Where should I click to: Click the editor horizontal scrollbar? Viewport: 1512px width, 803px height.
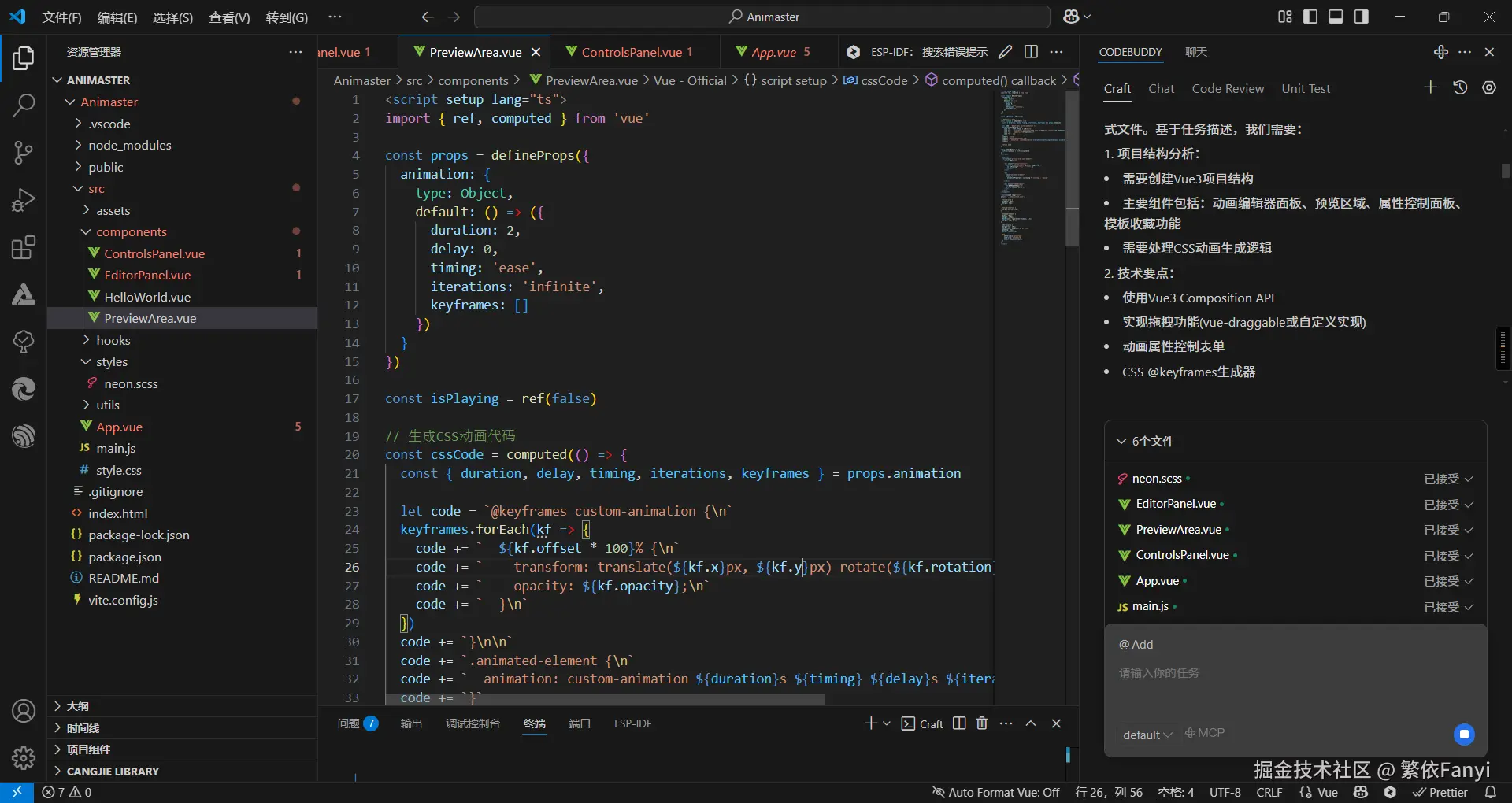pyautogui.click(x=606, y=699)
